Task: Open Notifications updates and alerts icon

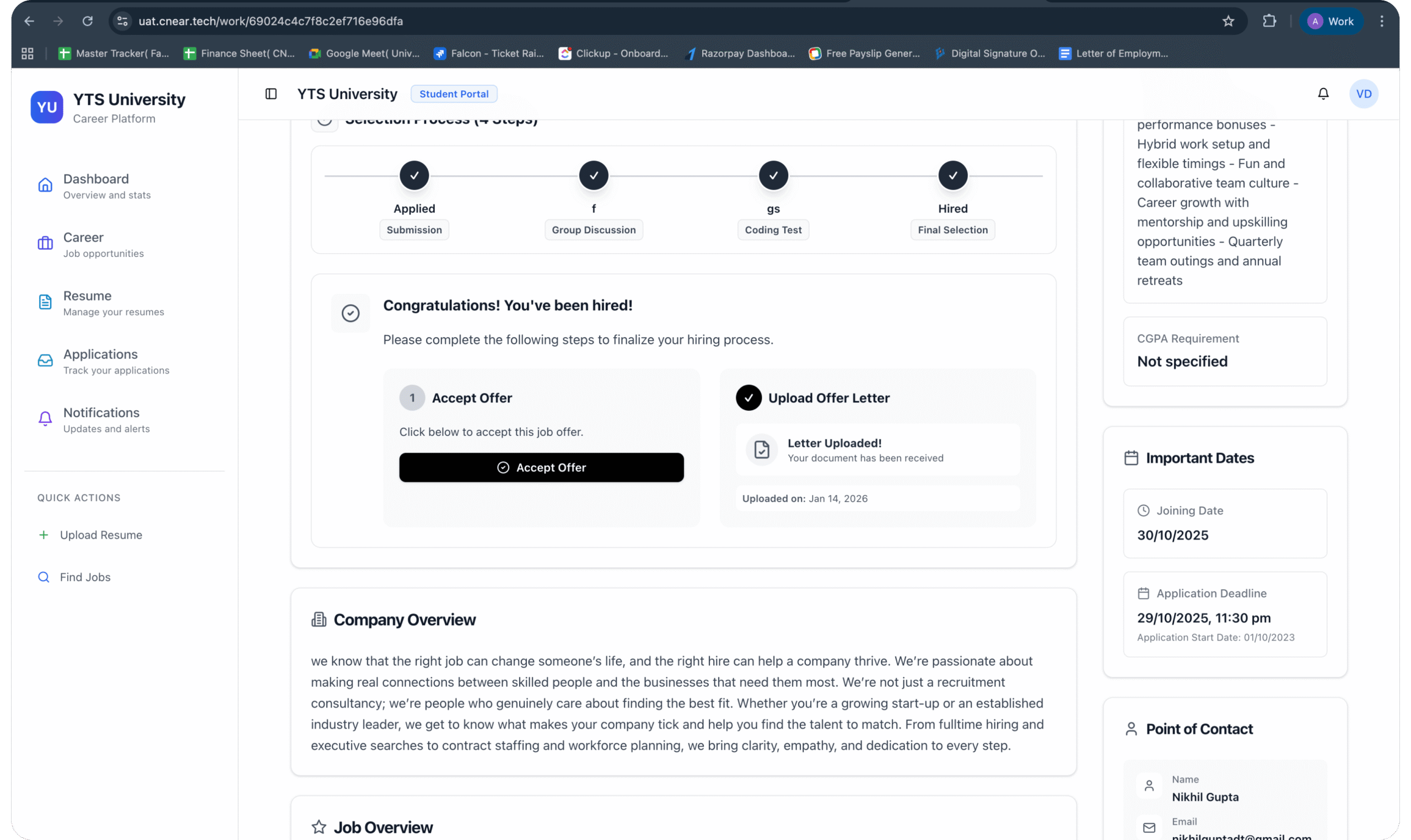Action: click(x=45, y=419)
